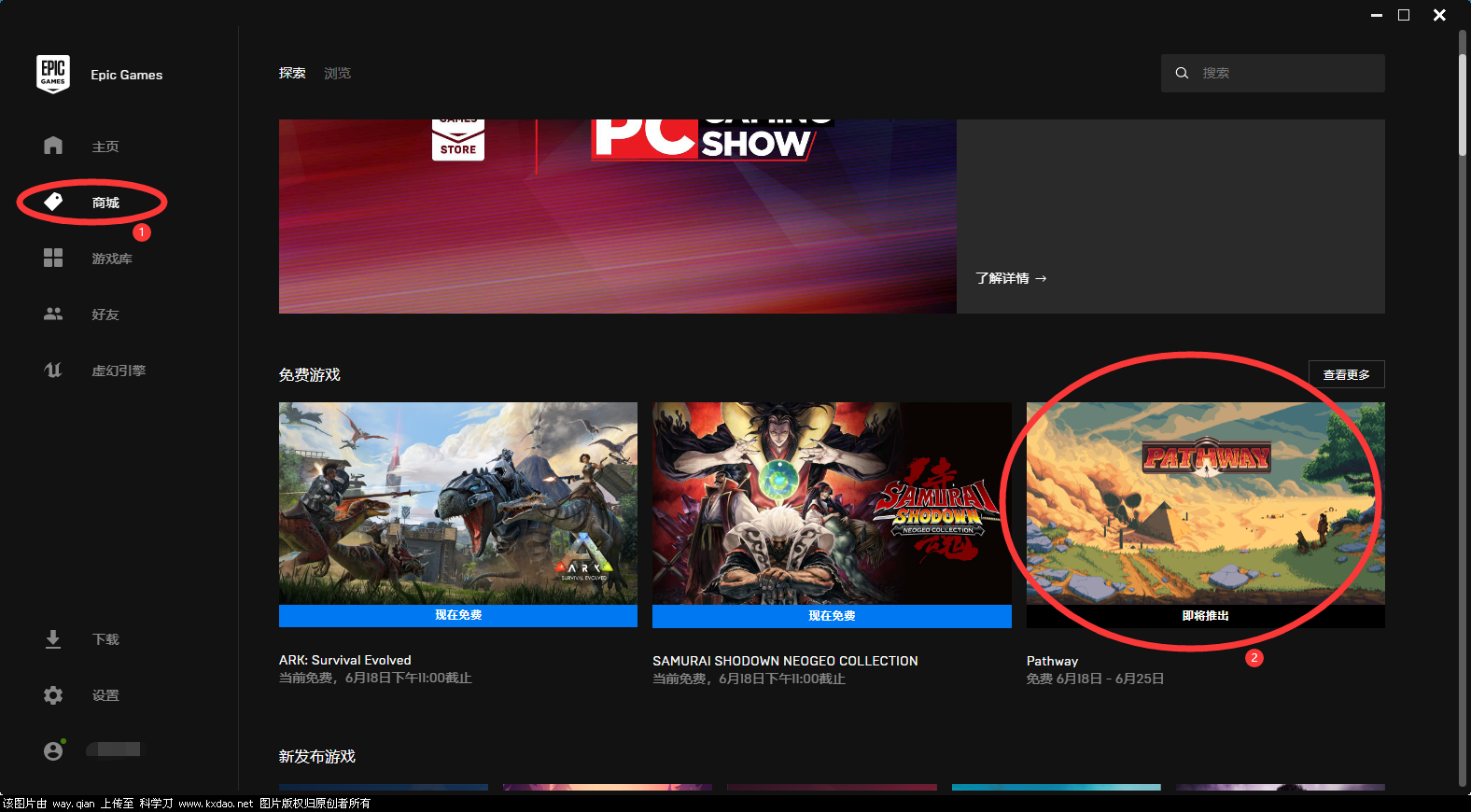This screenshot has height=812, width=1471.
Task: Select 好友 label in the sidebar
Action: click(x=105, y=315)
